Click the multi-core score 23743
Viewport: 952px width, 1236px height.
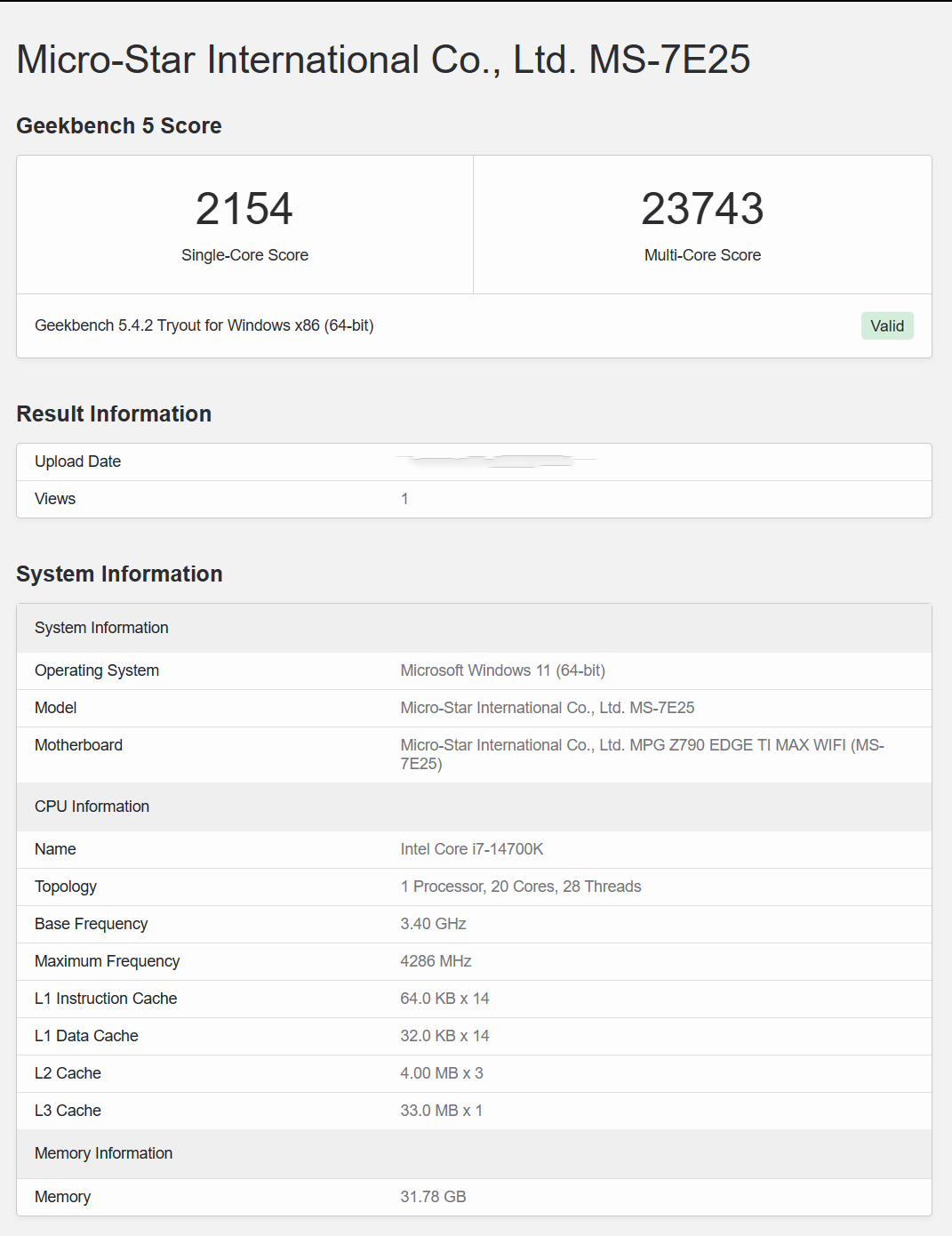coord(702,210)
